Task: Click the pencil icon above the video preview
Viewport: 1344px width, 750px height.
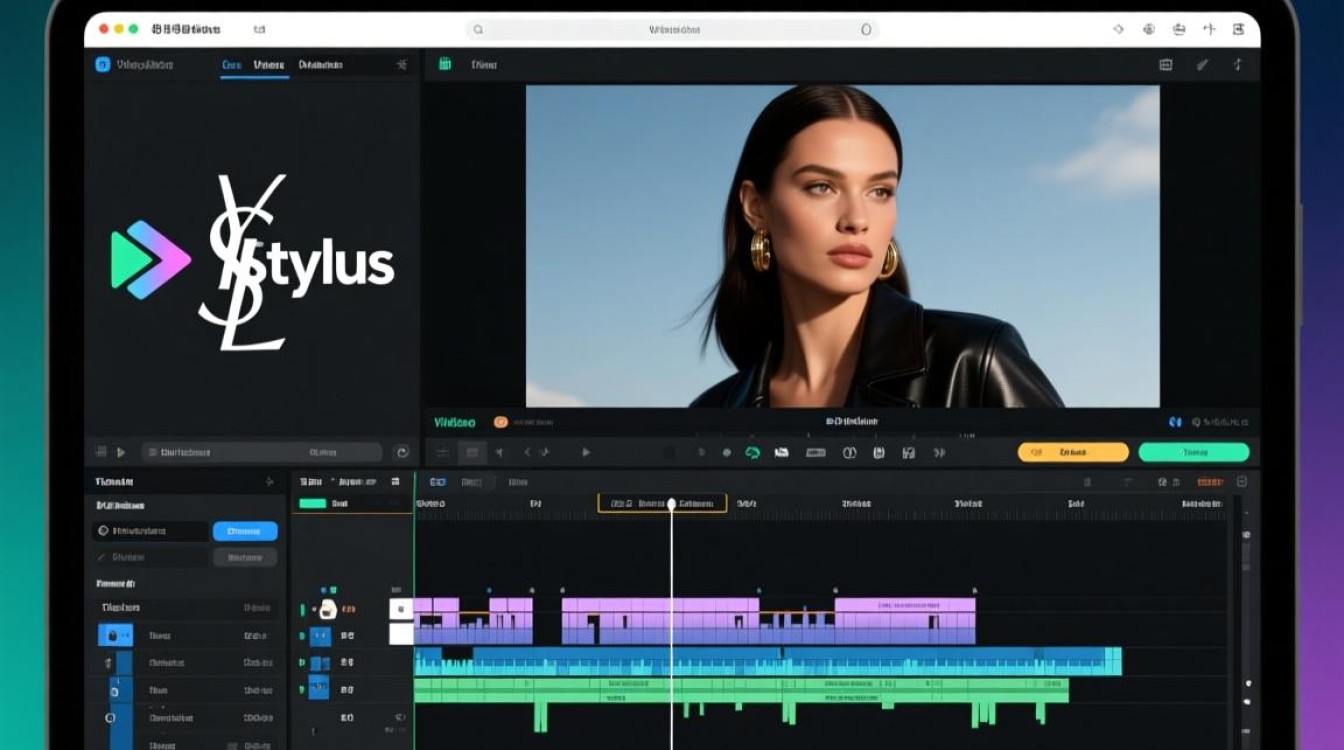Action: pos(1202,65)
